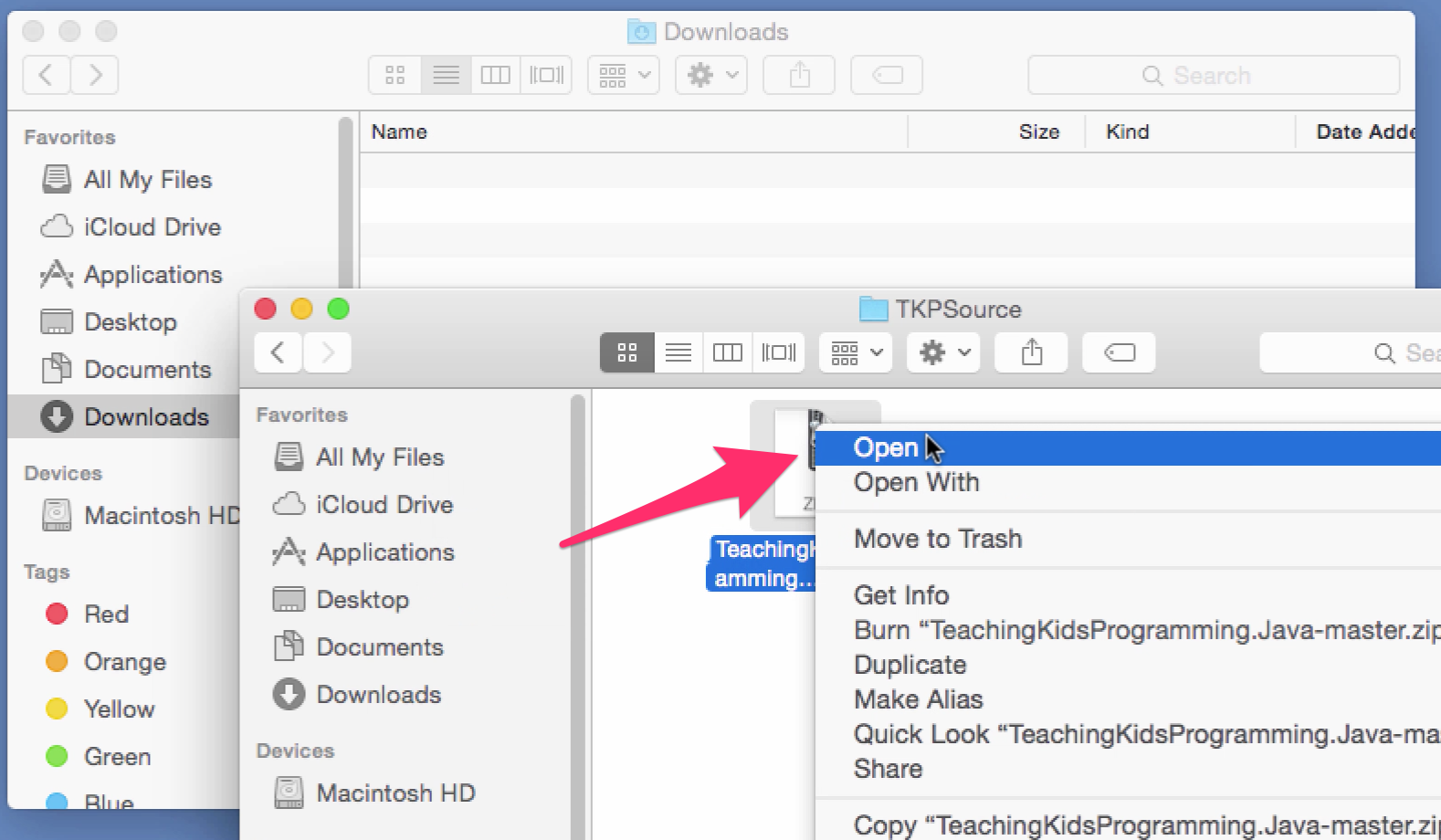The width and height of the screenshot is (1441, 840).
Task: Open the arrange-by dropdown in TKPSource window
Action: click(x=857, y=352)
